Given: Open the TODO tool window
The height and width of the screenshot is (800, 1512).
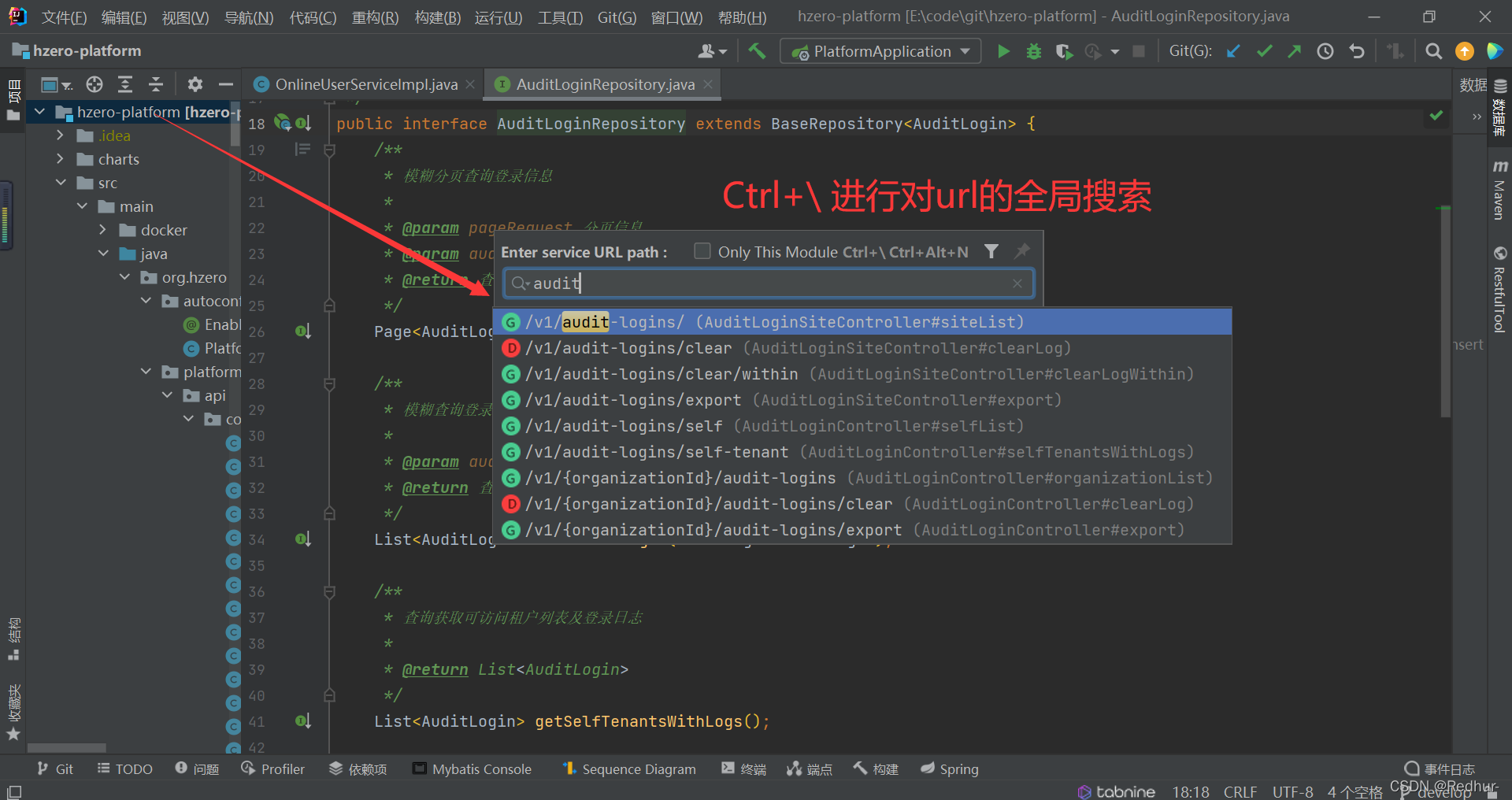Looking at the screenshot, I should point(125,769).
